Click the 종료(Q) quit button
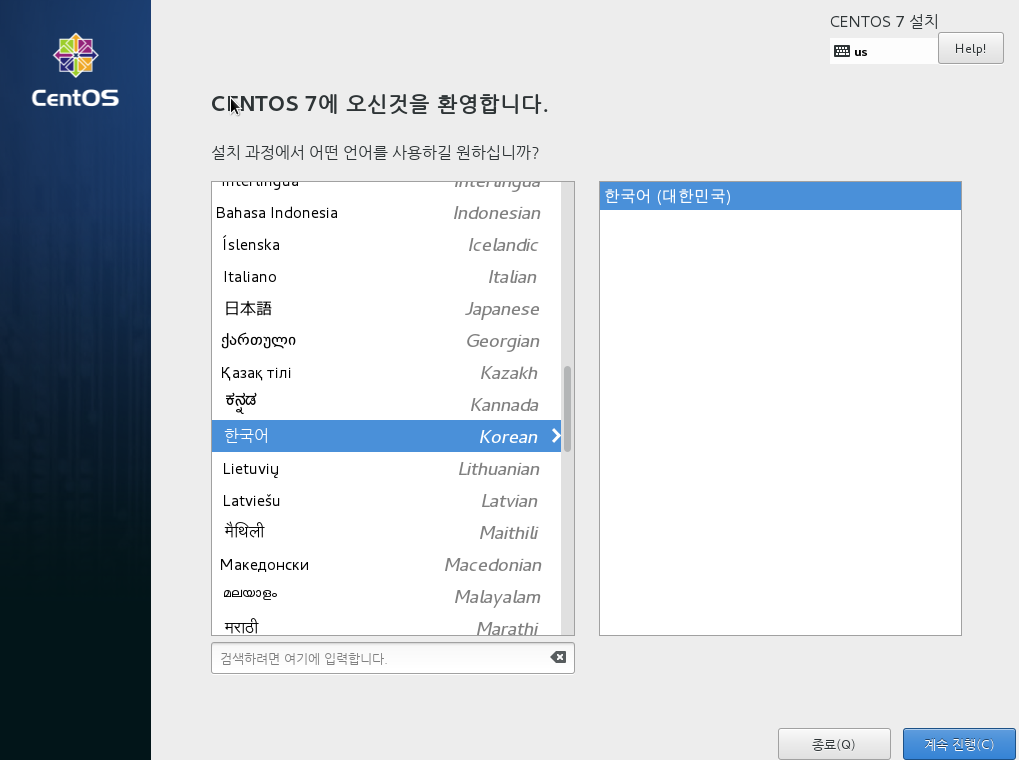The height and width of the screenshot is (760, 1019). click(x=834, y=744)
